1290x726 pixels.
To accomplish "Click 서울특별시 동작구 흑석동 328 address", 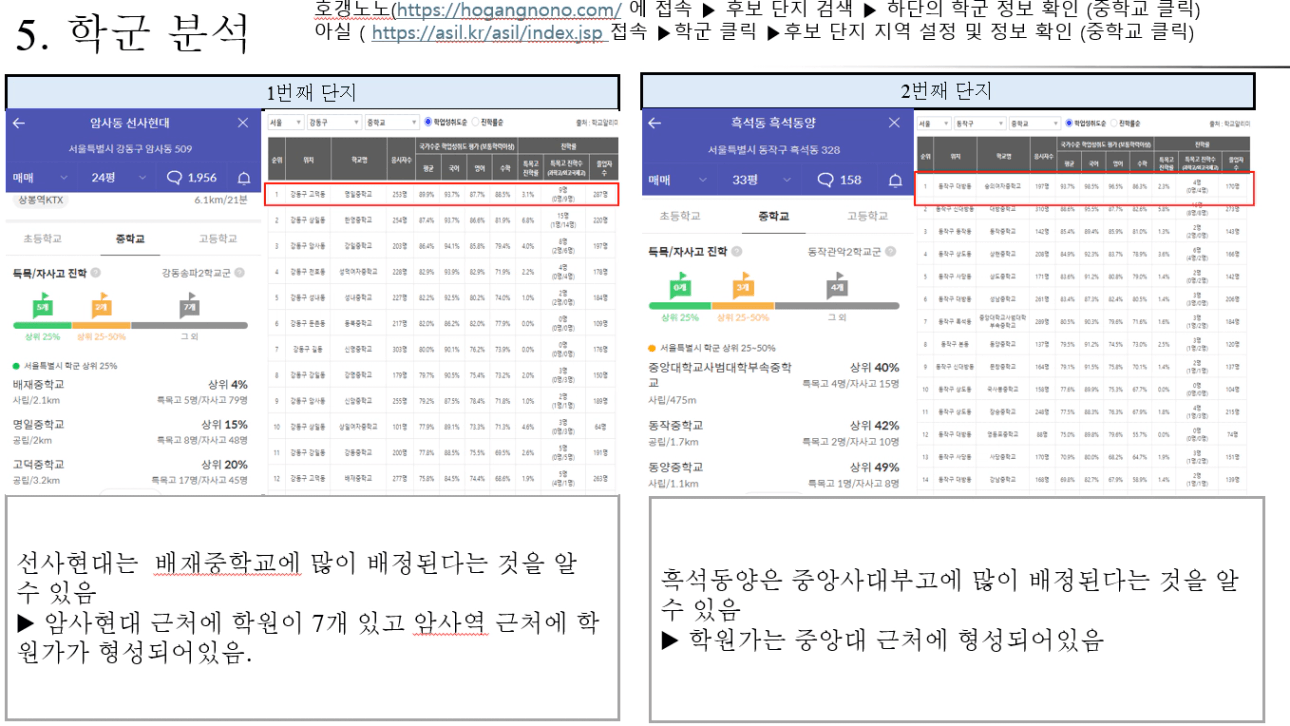I will (x=775, y=151).
